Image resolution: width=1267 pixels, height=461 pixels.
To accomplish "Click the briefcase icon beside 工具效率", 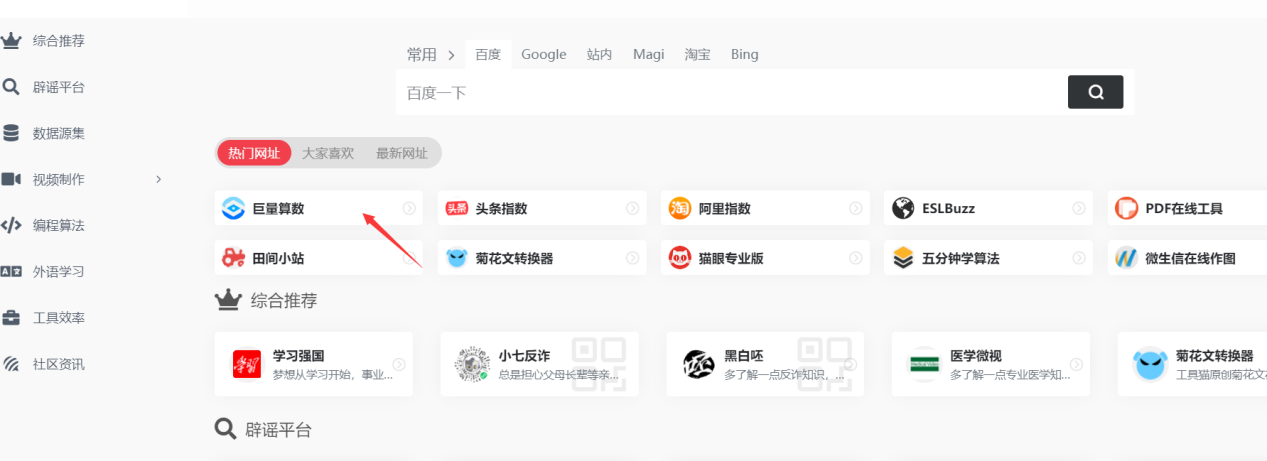I will pyautogui.click(x=11, y=318).
